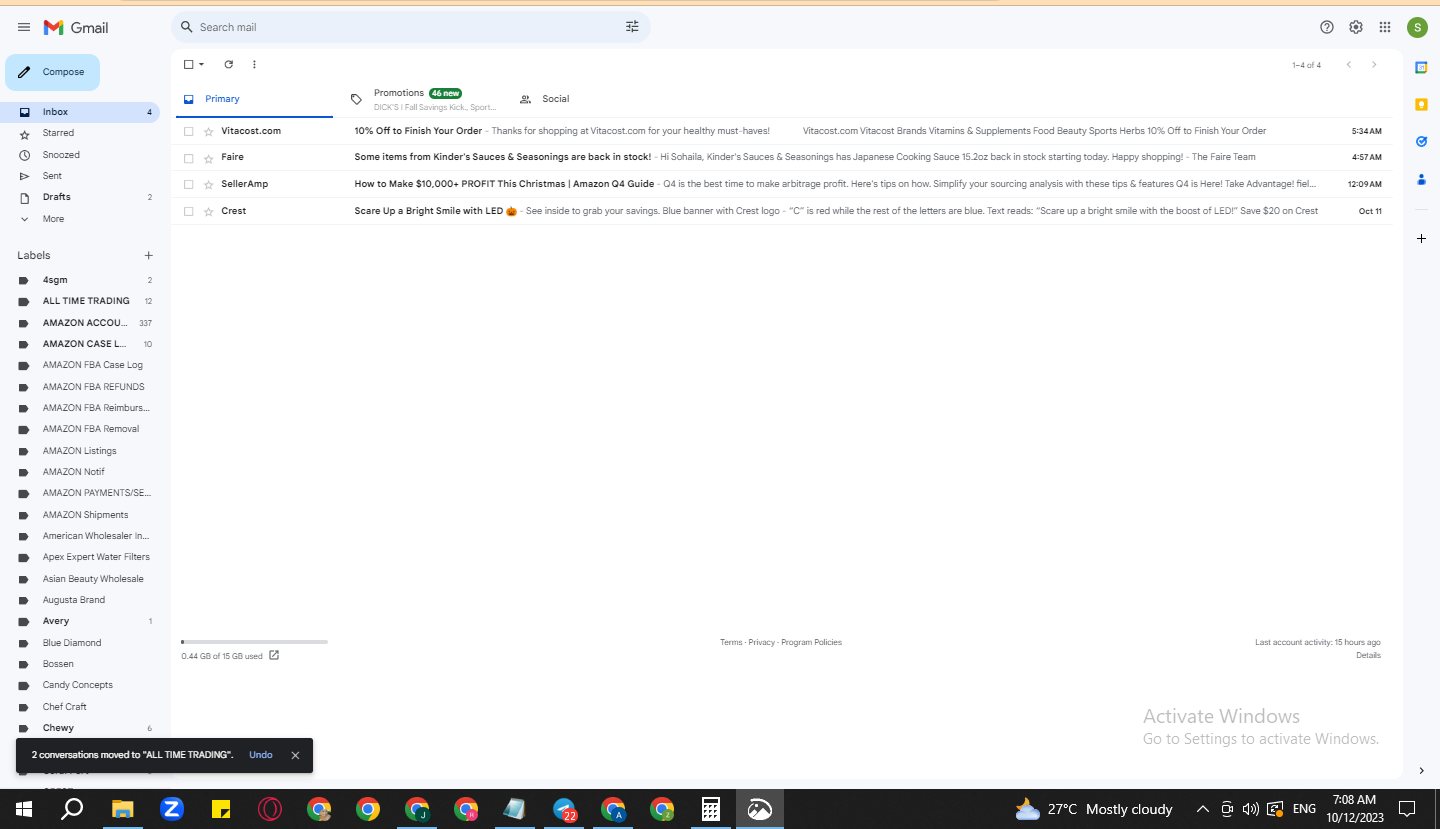Click the magnifier search icon in Gmail
The image size is (1440, 829).
coord(186,27)
